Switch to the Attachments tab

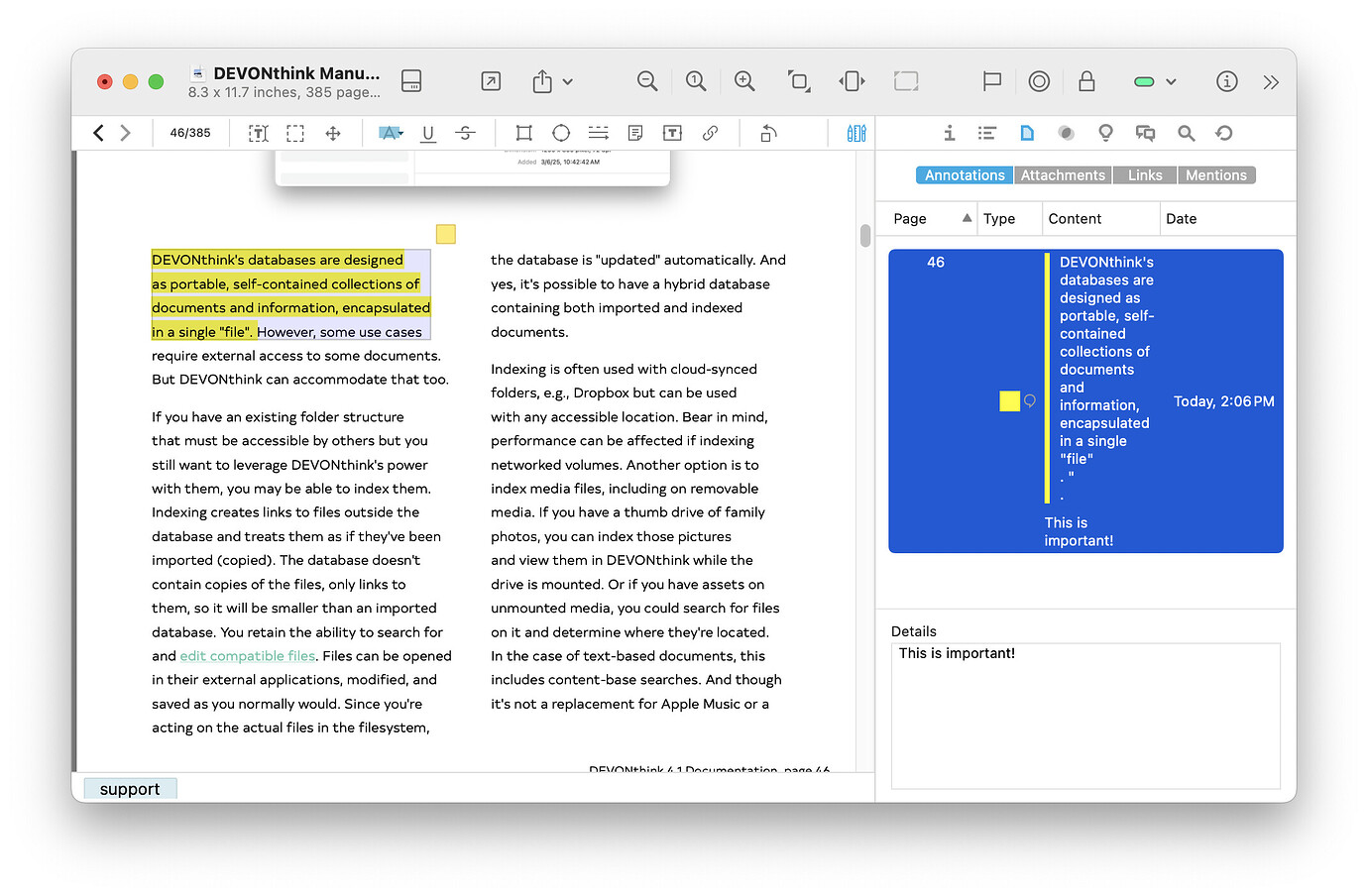pyautogui.click(x=1063, y=174)
